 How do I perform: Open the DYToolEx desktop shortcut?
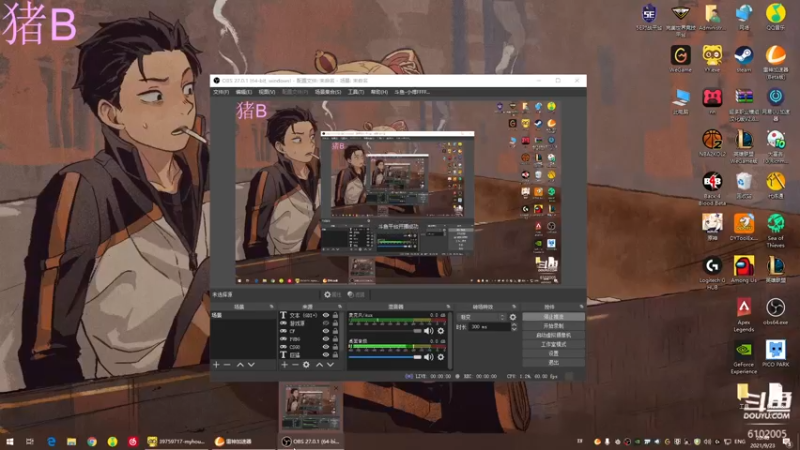click(743, 227)
